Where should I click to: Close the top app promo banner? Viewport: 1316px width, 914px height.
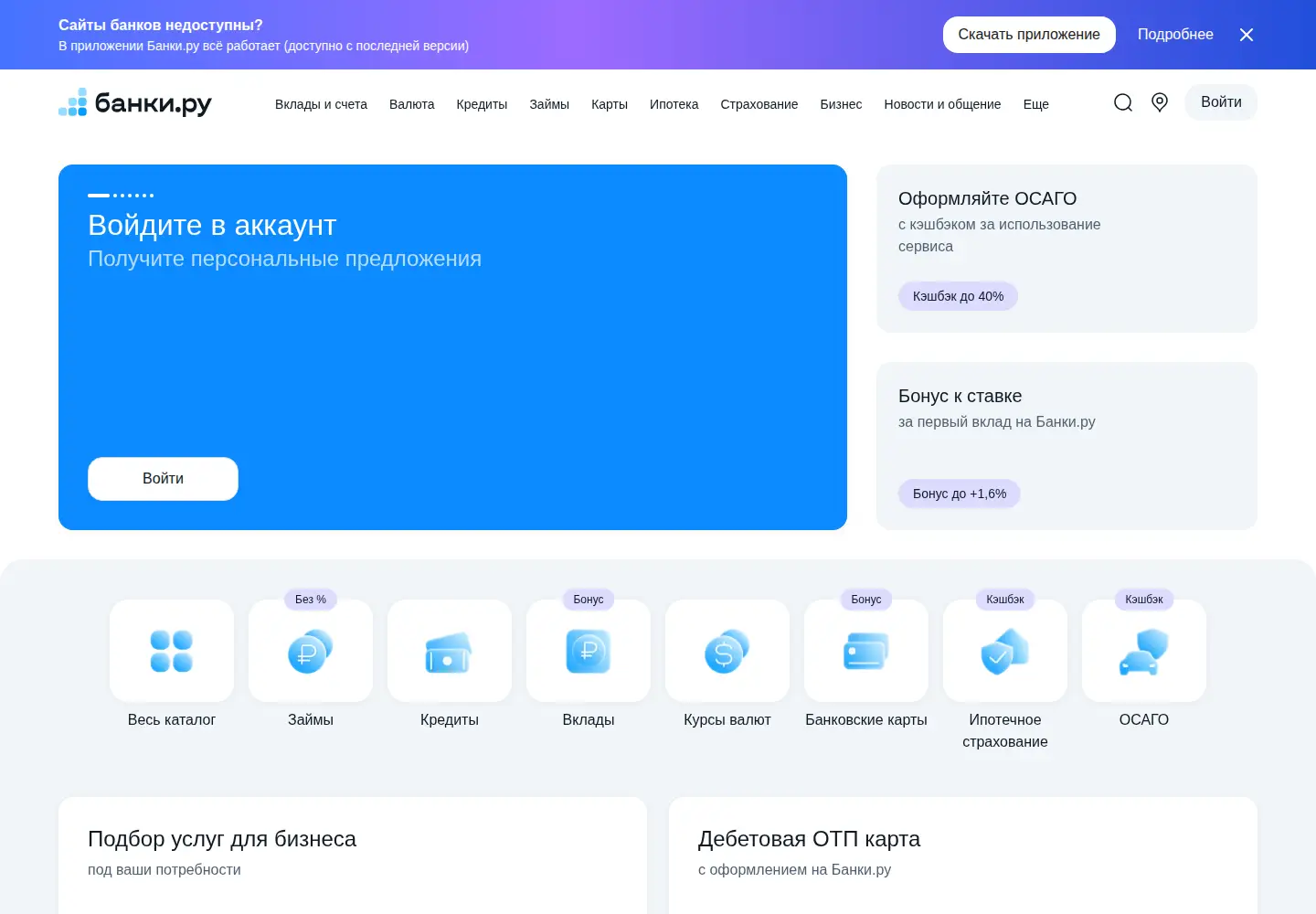point(1247,35)
